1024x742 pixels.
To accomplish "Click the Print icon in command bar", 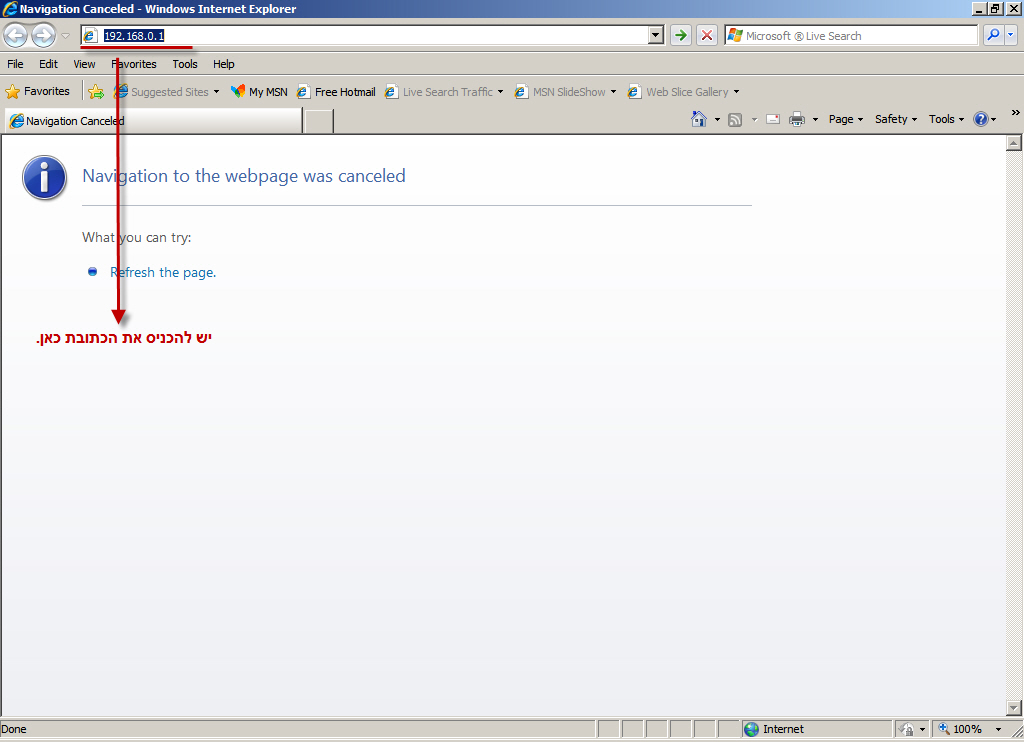I will pyautogui.click(x=797, y=119).
